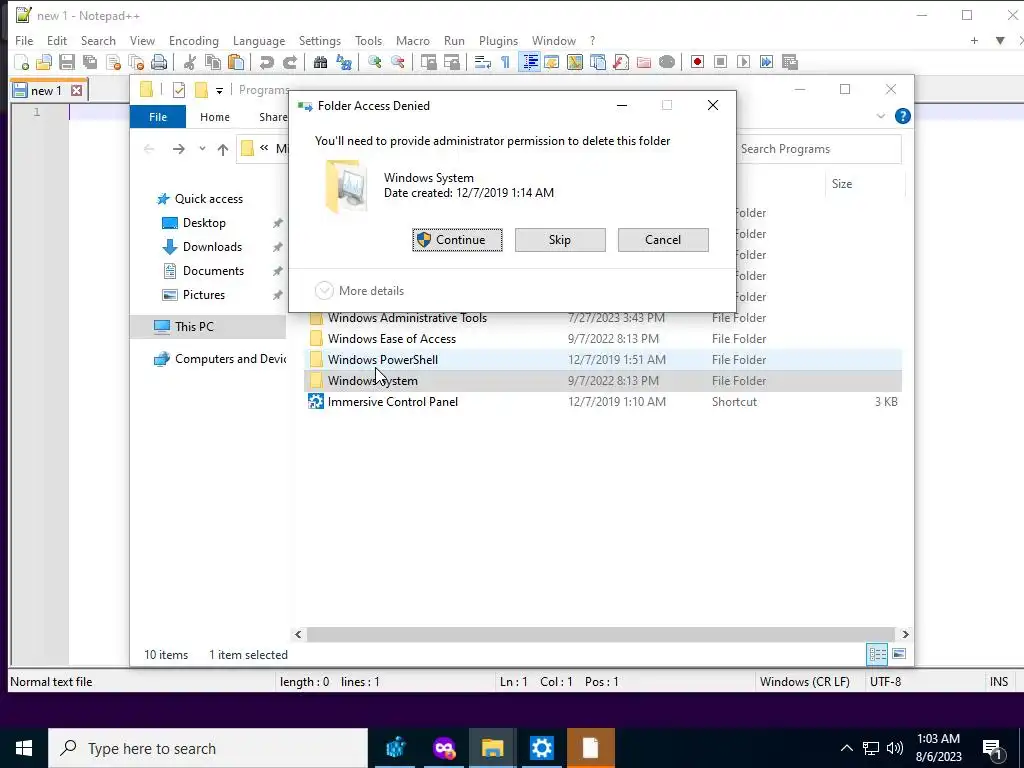Viewport: 1024px width, 768px height.
Task: Click the Zoom Out icon in Notepad++
Action: 397,62
